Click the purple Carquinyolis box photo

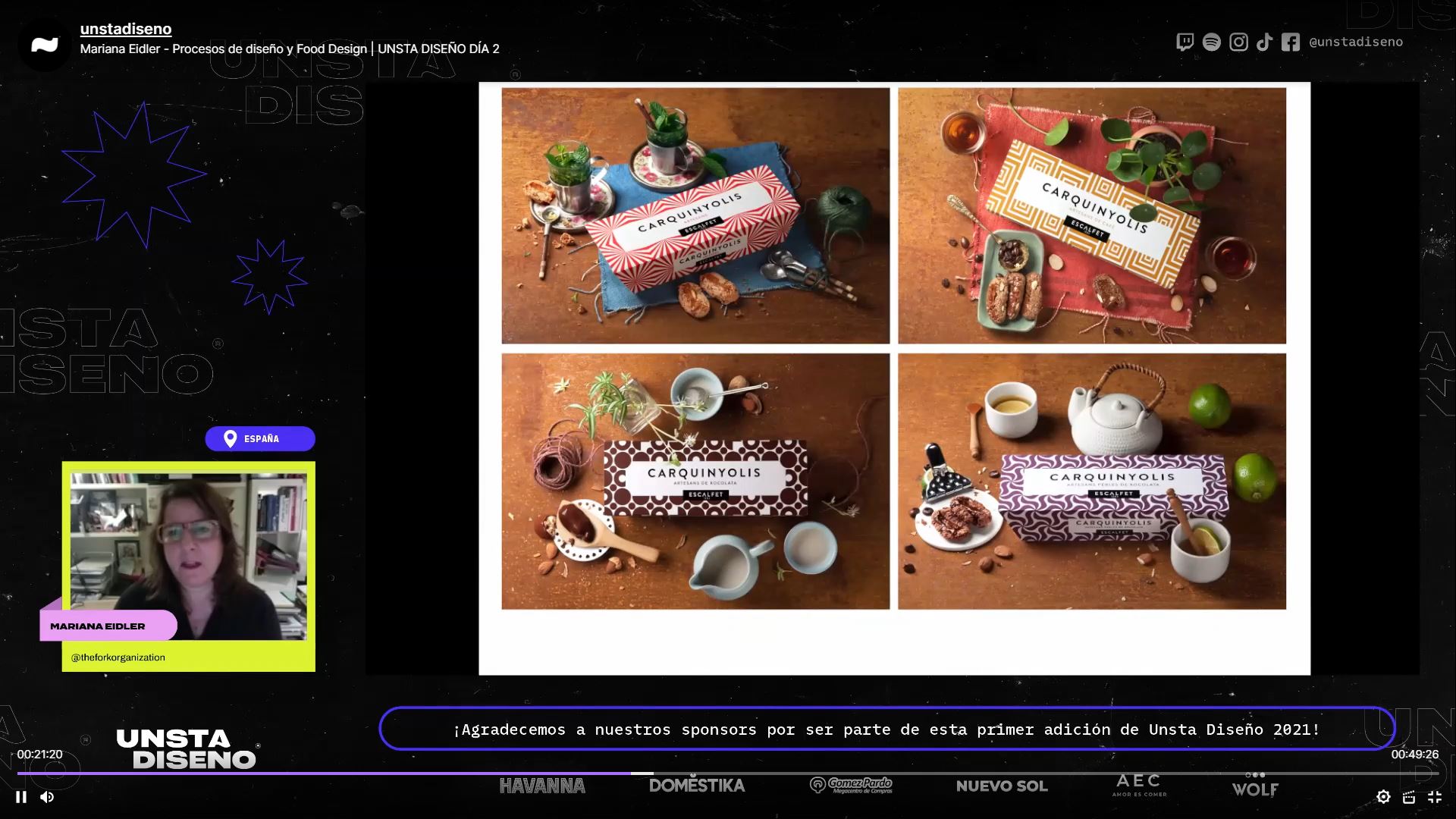click(1092, 481)
